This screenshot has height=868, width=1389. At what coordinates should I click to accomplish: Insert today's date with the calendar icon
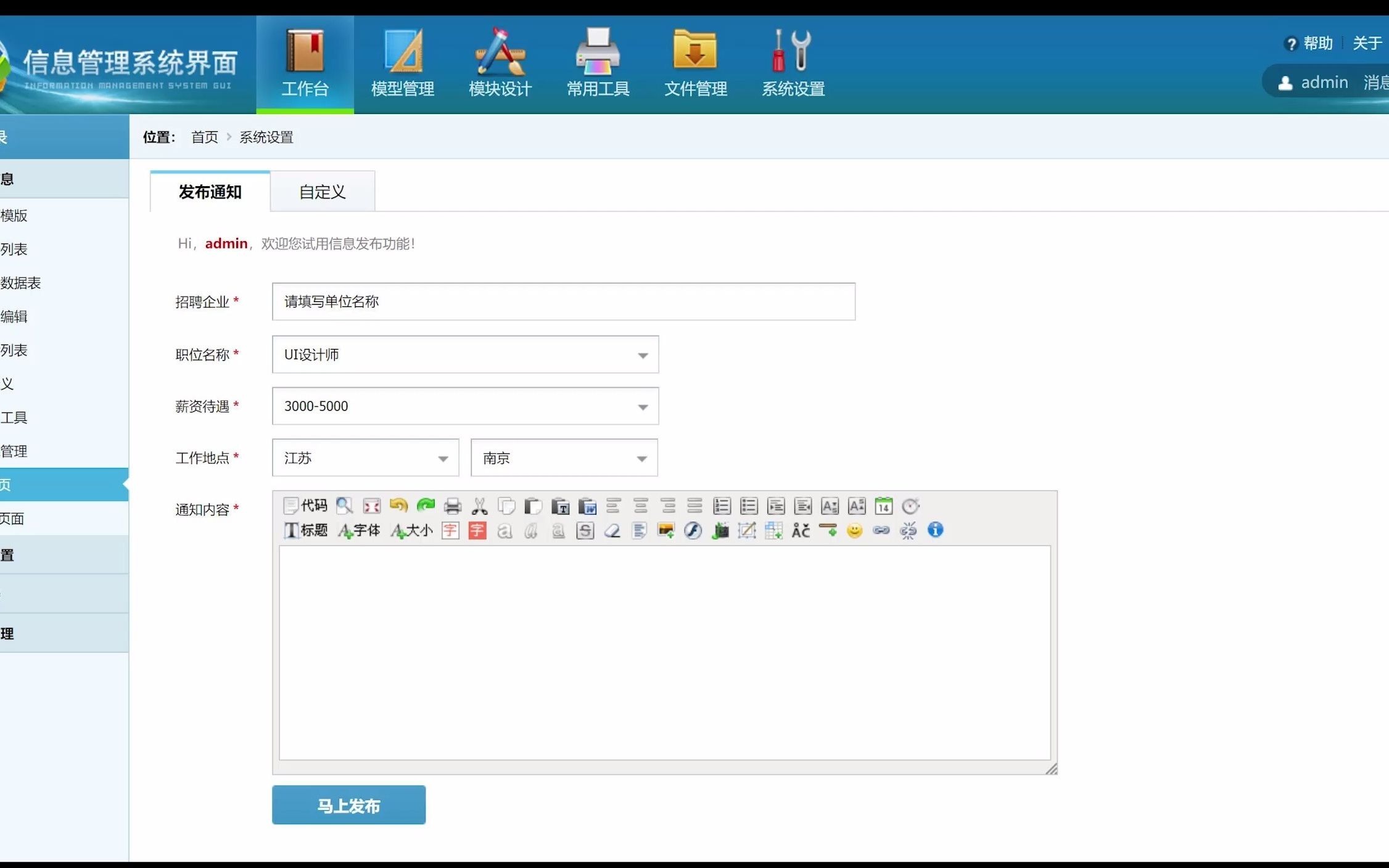click(x=883, y=506)
